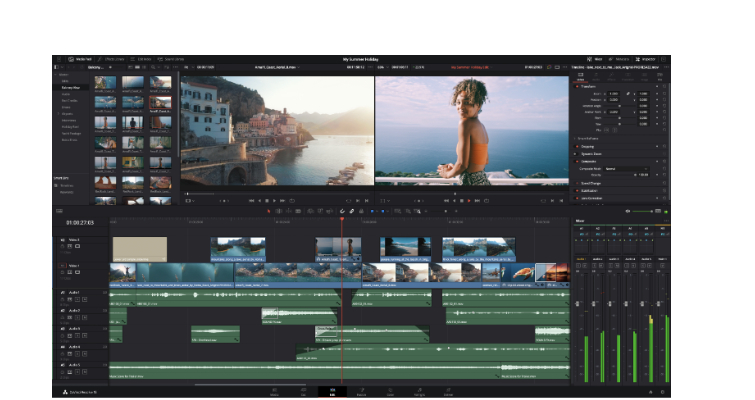Open the Media Pool panel
This screenshot has height=400, width=755.
click(x=80, y=59)
